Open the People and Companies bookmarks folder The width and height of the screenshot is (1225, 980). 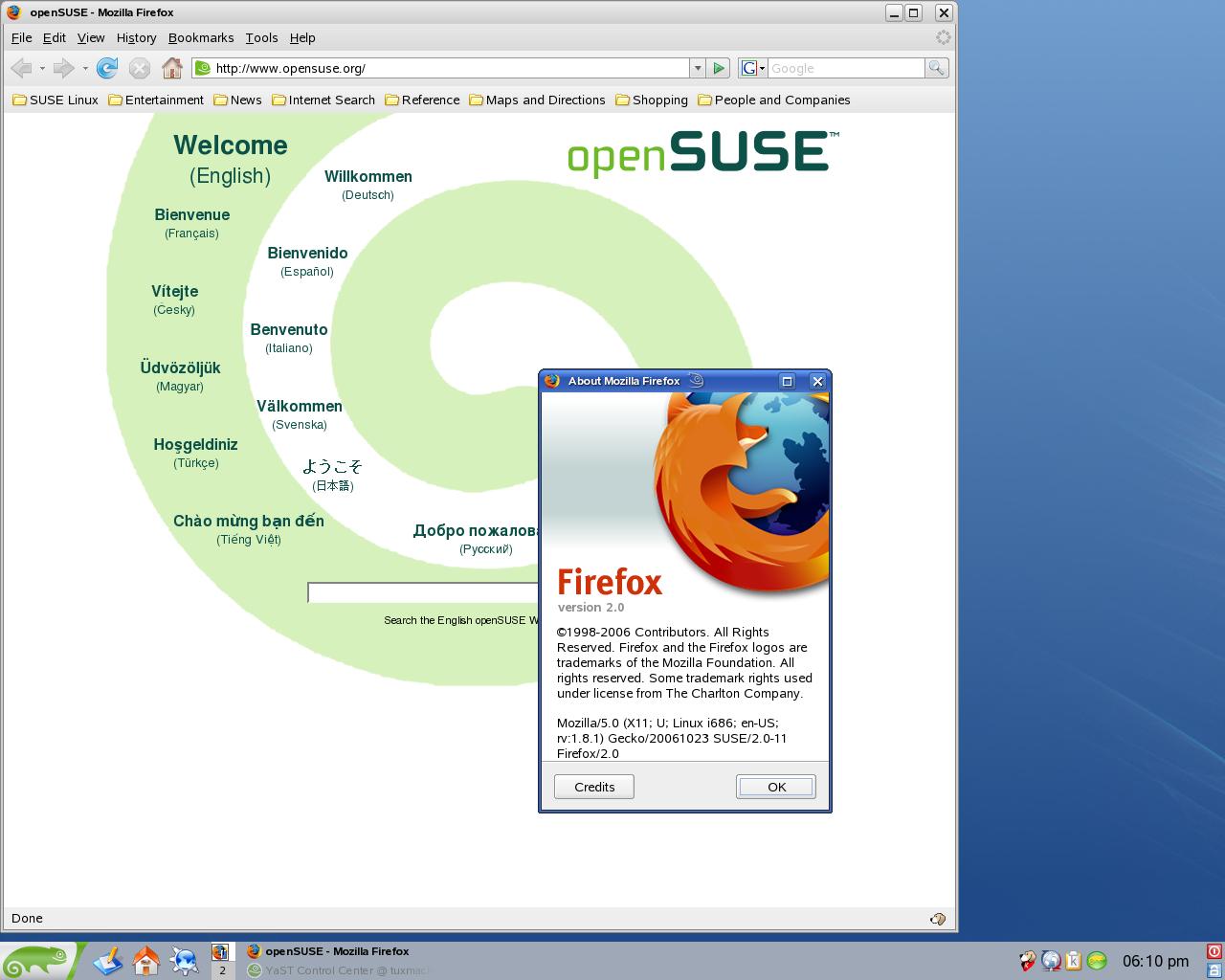pyautogui.click(x=774, y=100)
